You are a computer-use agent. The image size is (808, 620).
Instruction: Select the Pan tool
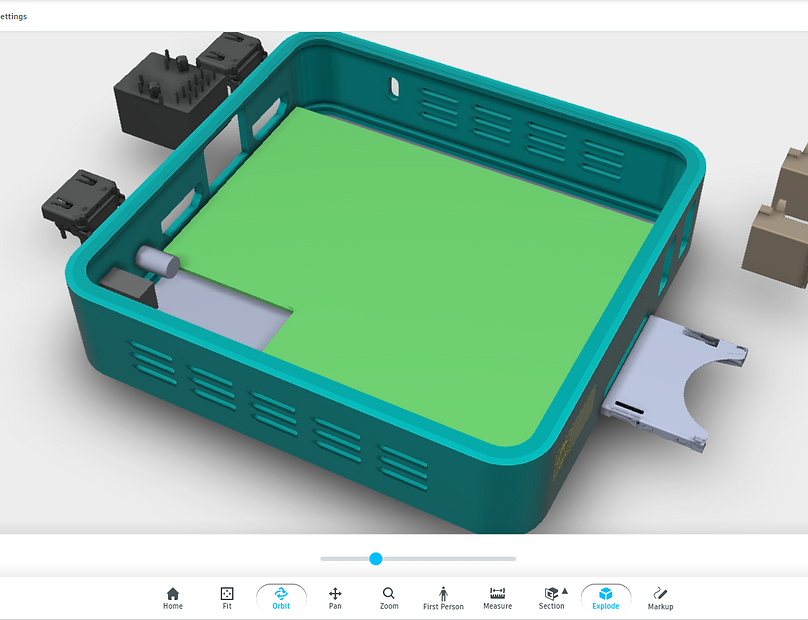(335, 598)
